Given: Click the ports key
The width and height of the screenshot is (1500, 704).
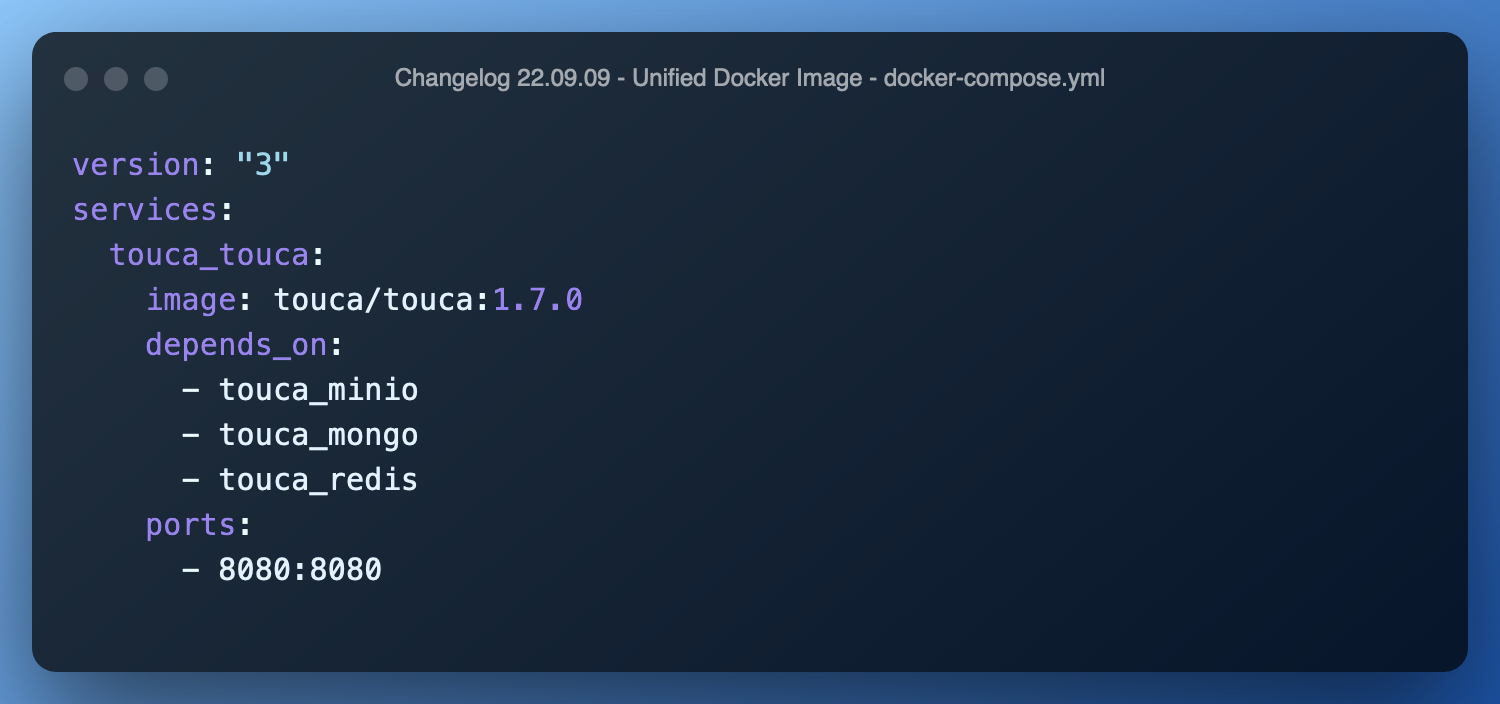Looking at the screenshot, I should click(190, 526).
